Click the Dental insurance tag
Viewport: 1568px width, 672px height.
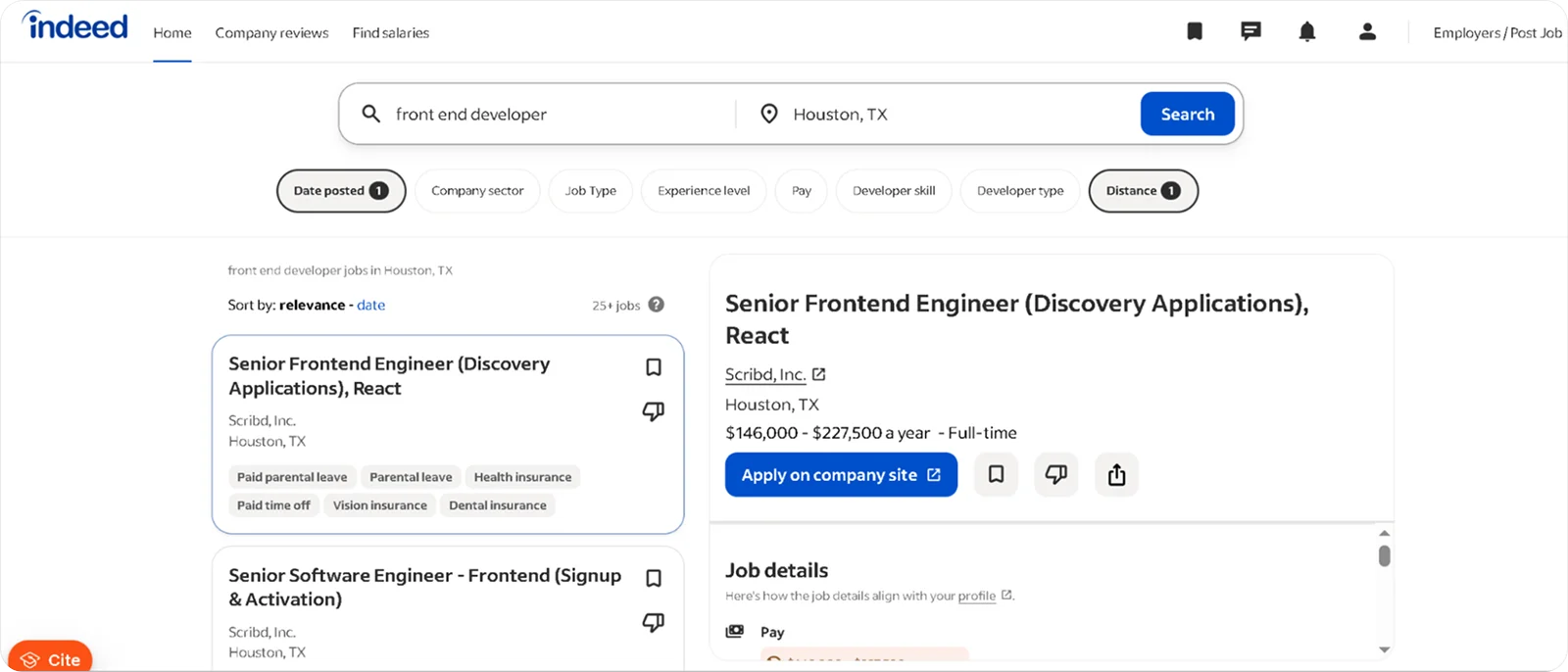(498, 505)
